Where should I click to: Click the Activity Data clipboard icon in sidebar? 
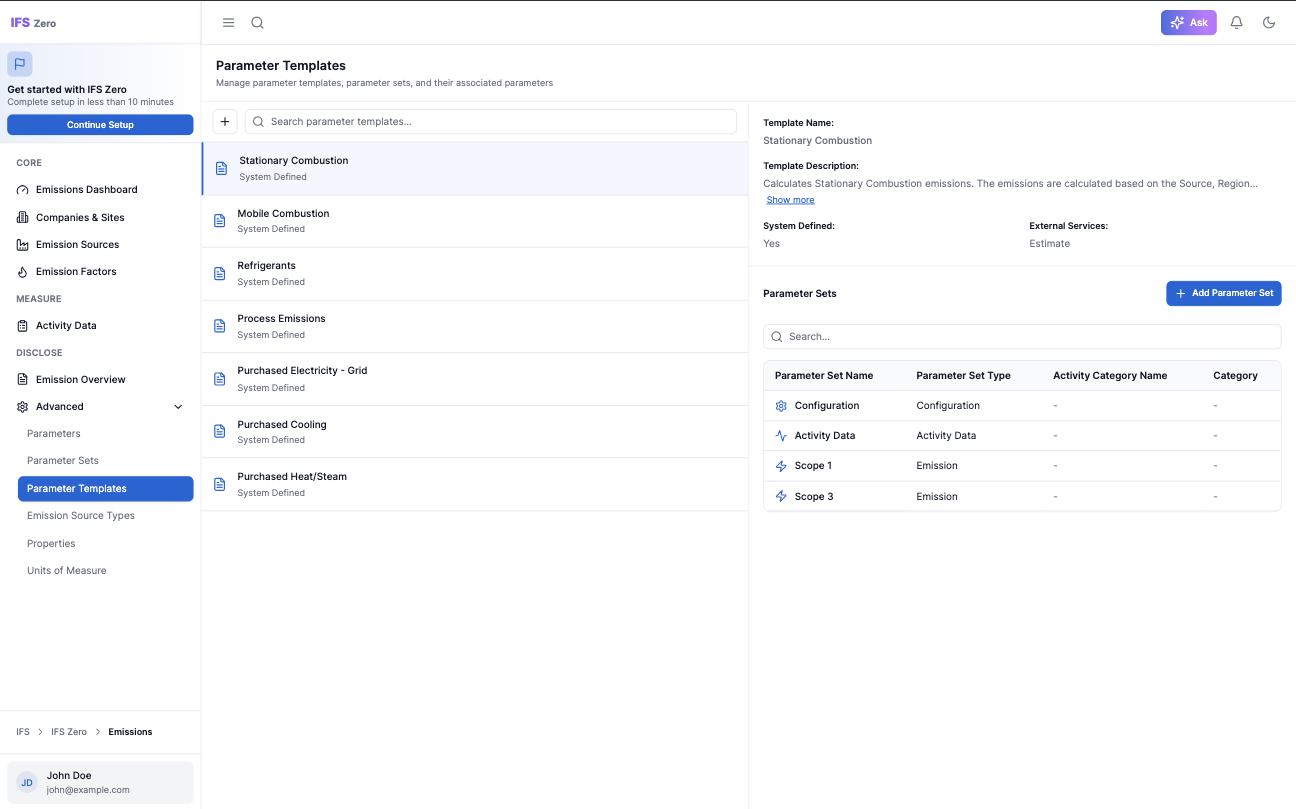[21, 325]
